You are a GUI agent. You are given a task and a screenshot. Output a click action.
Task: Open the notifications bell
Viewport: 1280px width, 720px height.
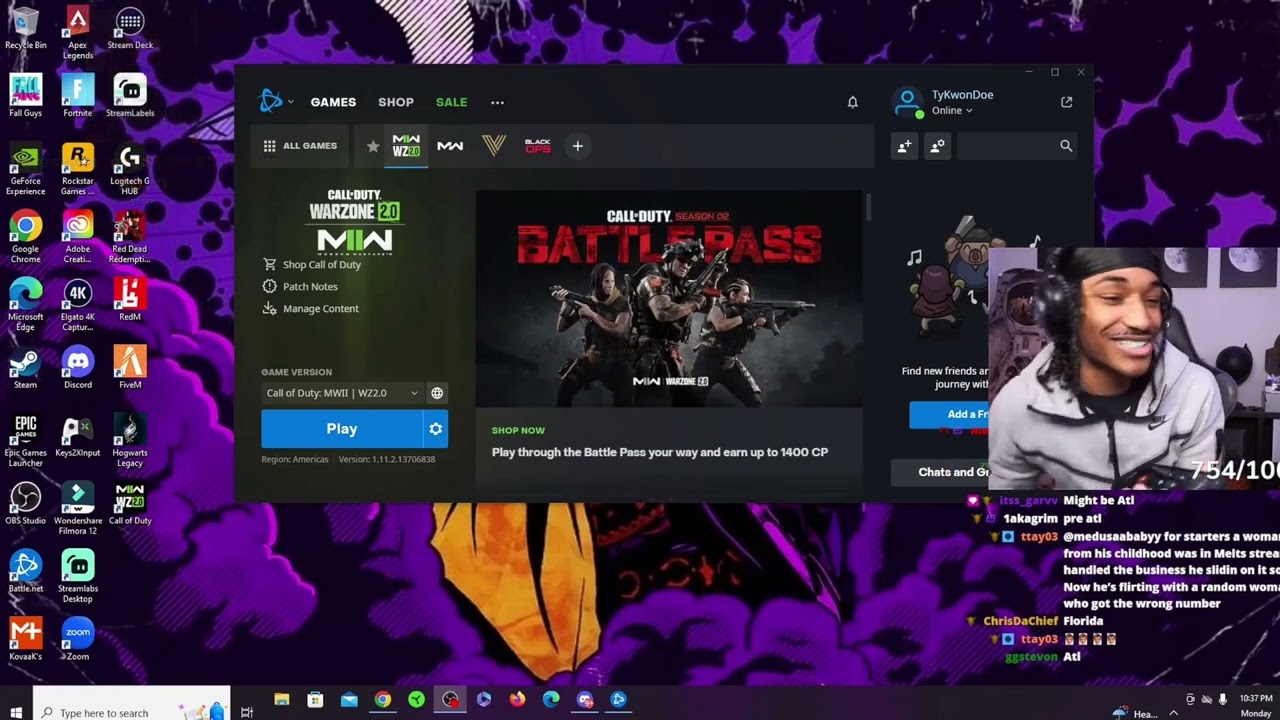click(853, 102)
